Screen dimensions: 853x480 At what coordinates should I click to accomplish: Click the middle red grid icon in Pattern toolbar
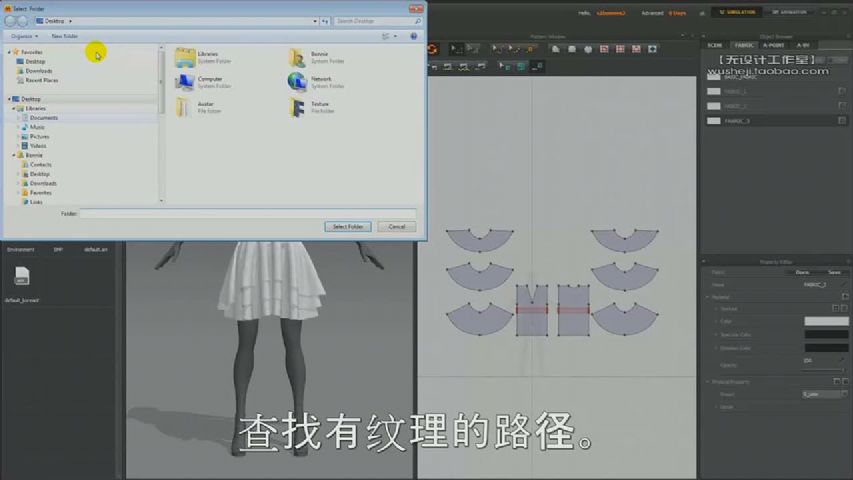tap(620, 49)
